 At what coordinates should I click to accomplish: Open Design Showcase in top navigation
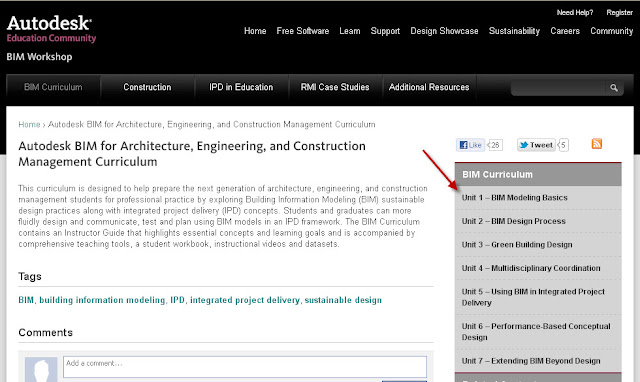point(444,31)
